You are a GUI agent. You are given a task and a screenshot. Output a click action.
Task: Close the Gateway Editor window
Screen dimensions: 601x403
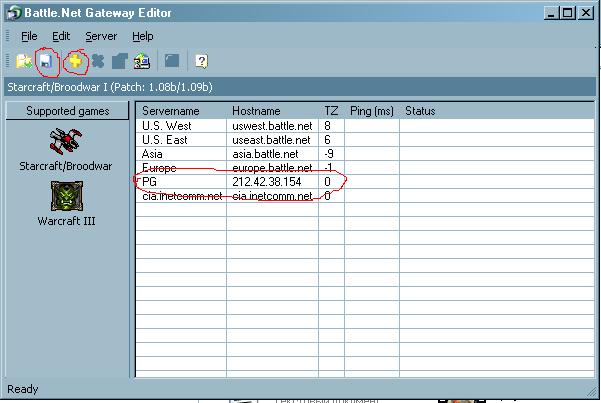[x=586, y=13]
